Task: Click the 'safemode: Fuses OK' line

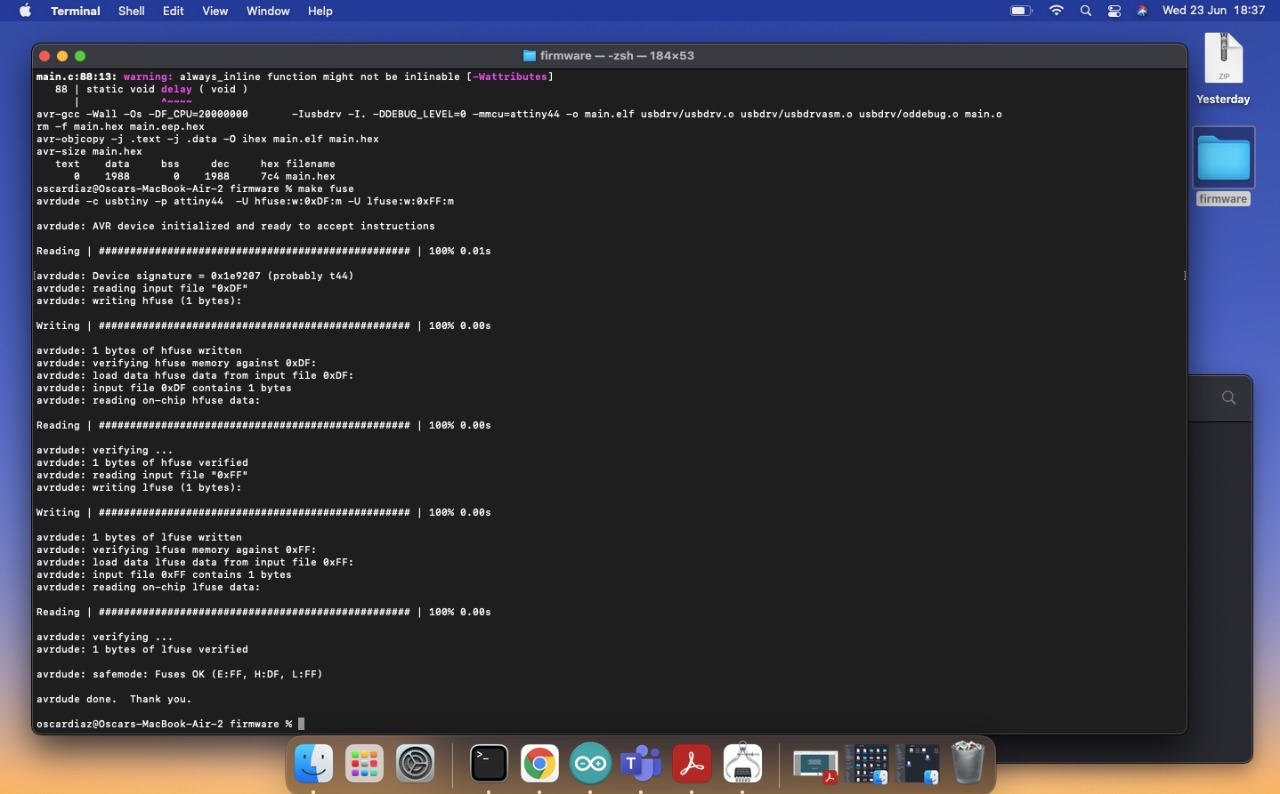Action: tap(179, 674)
